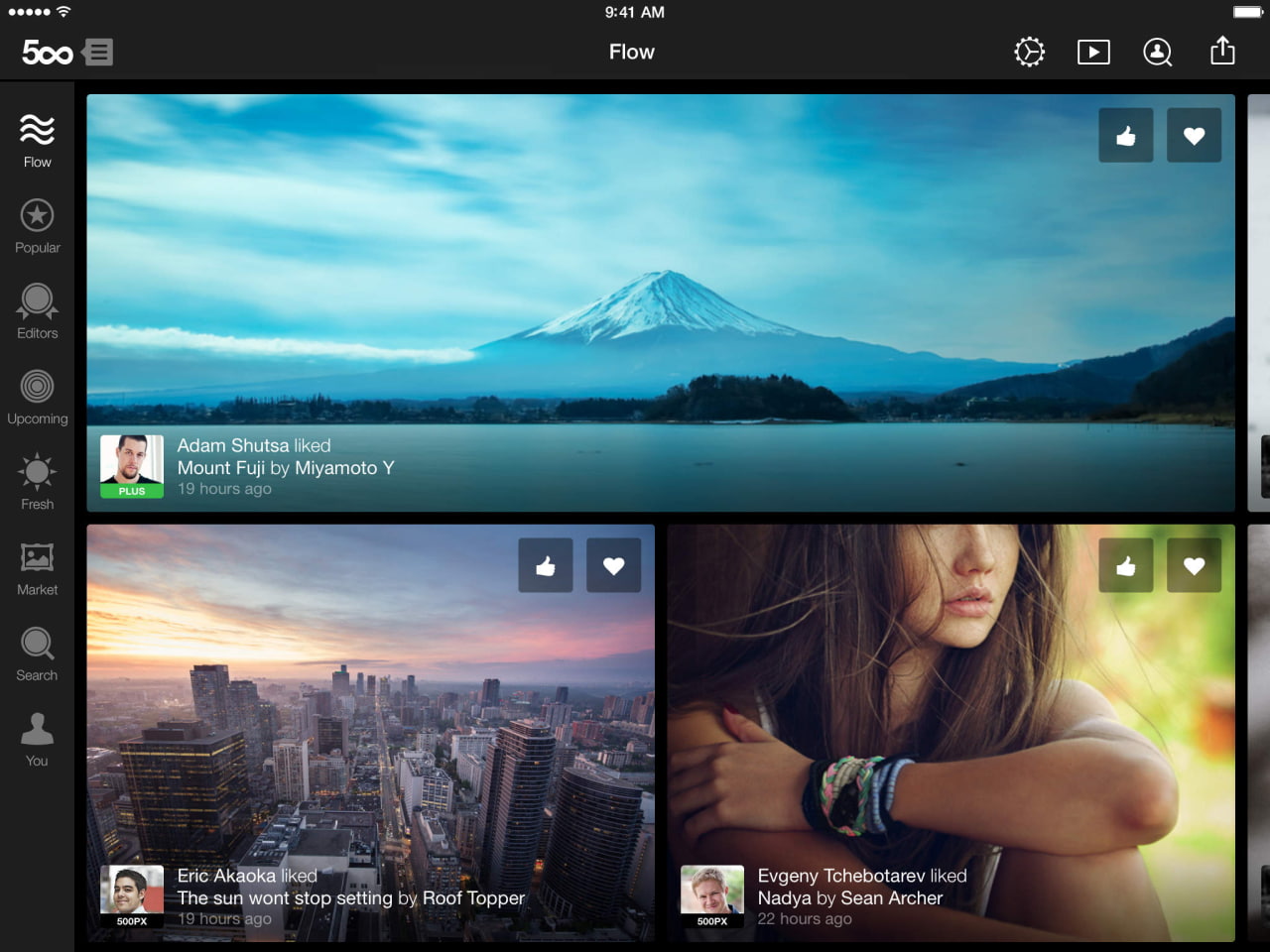Open the Flow section in the sidebar
The width and height of the screenshot is (1270, 952).
[36, 139]
